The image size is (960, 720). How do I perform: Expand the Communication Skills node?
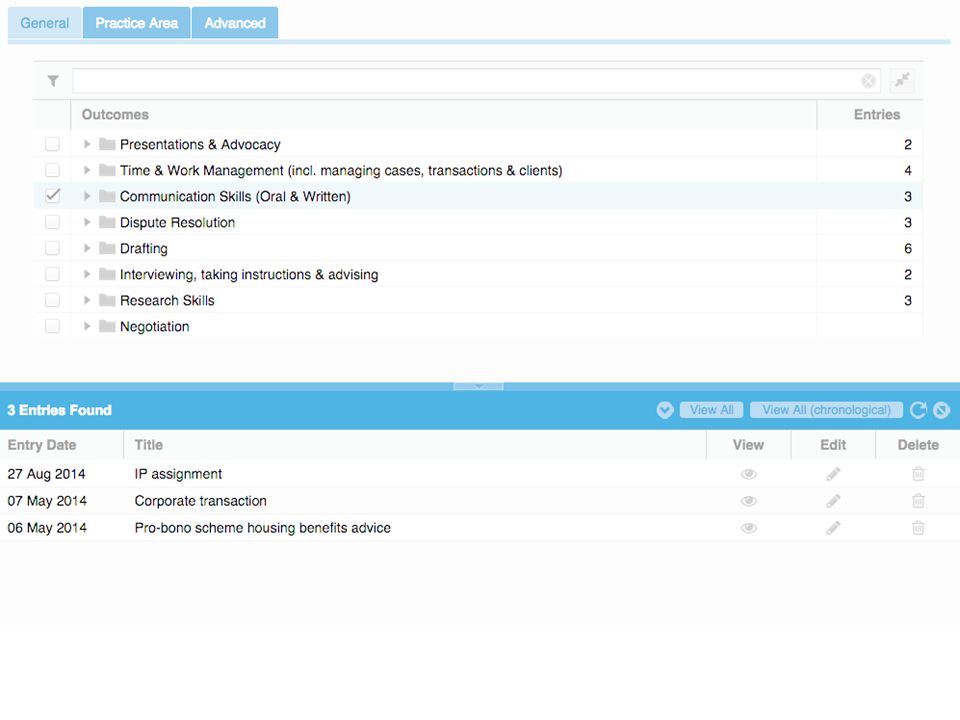click(x=87, y=197)
